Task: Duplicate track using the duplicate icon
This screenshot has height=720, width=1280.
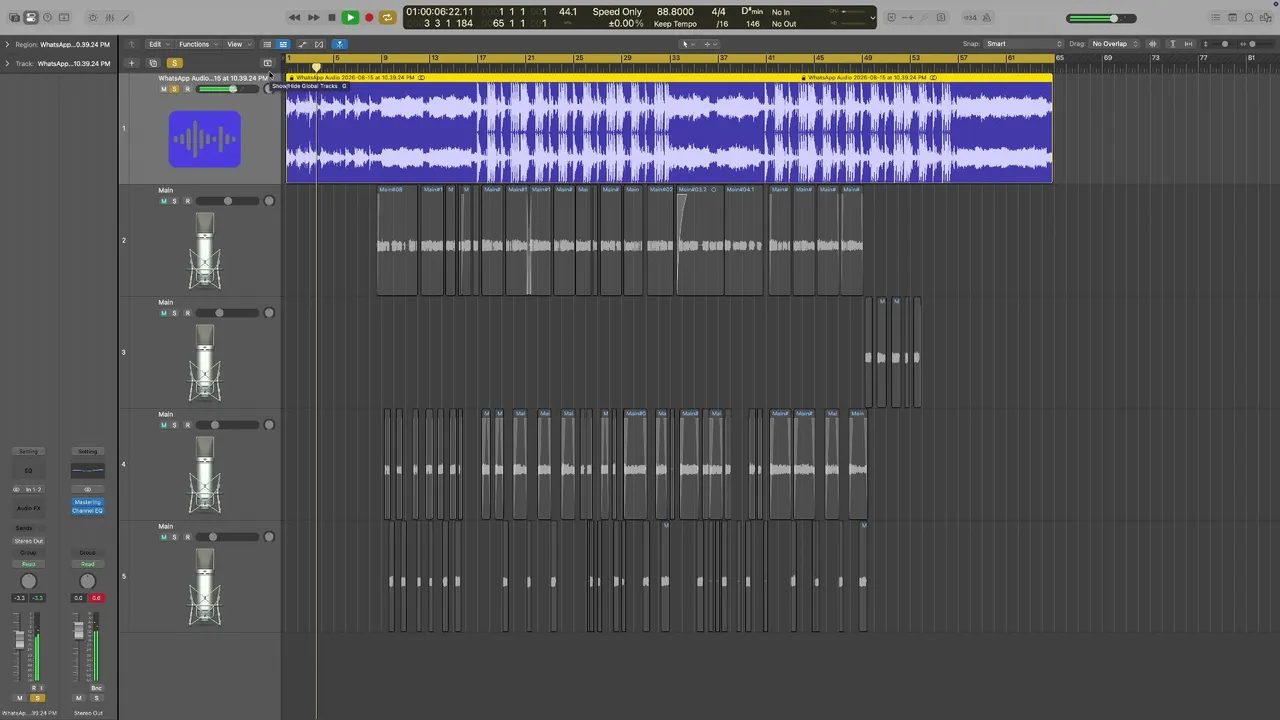Action: tap(153, 63)
